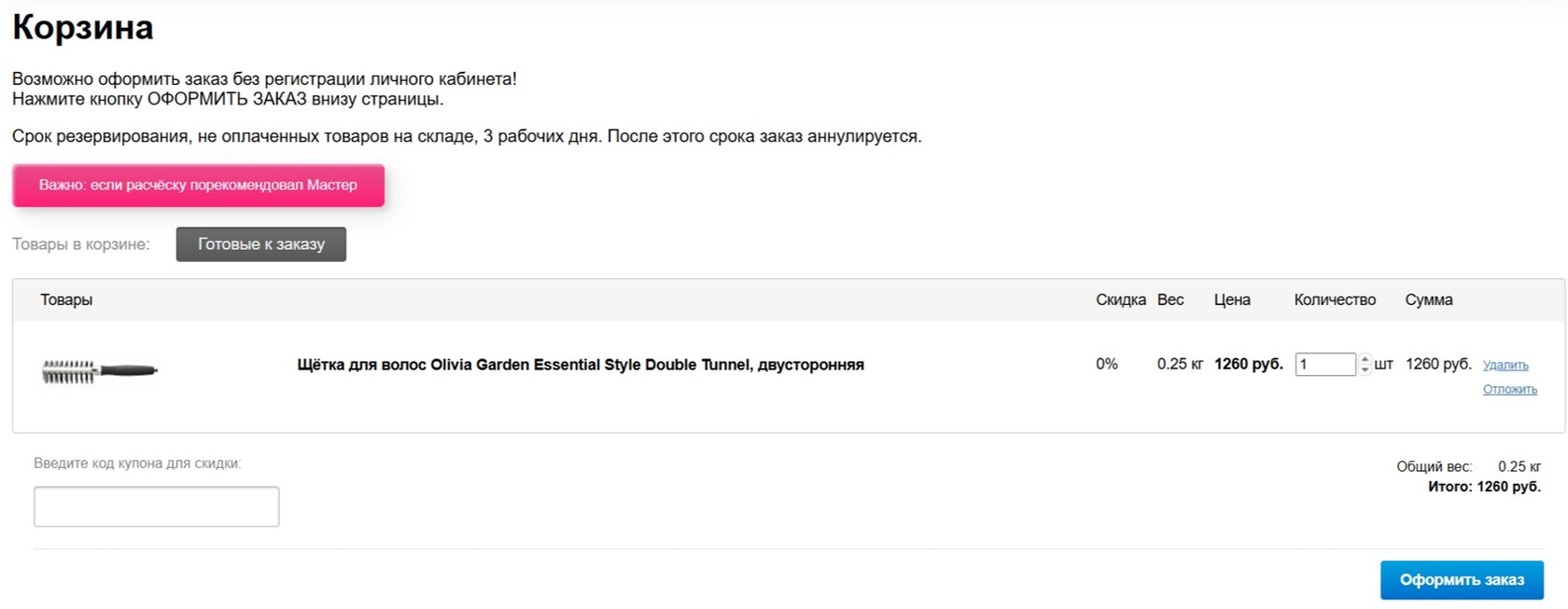Click into the quantity input field
1568x609 pixels.
tap(1325, 365)
